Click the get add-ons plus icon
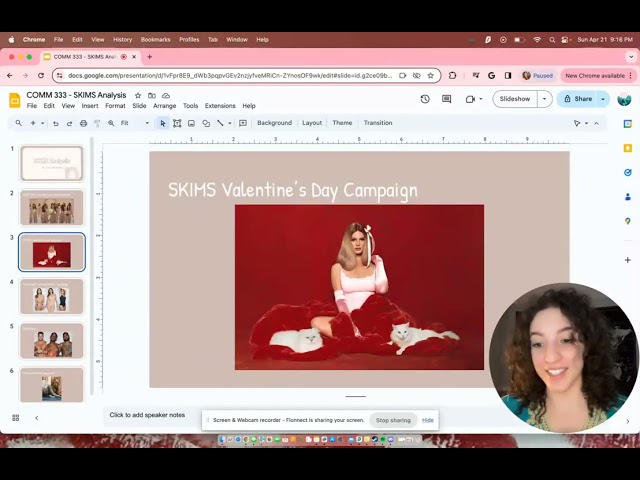The height and width of the screenshot is (480, 640). 628,260
